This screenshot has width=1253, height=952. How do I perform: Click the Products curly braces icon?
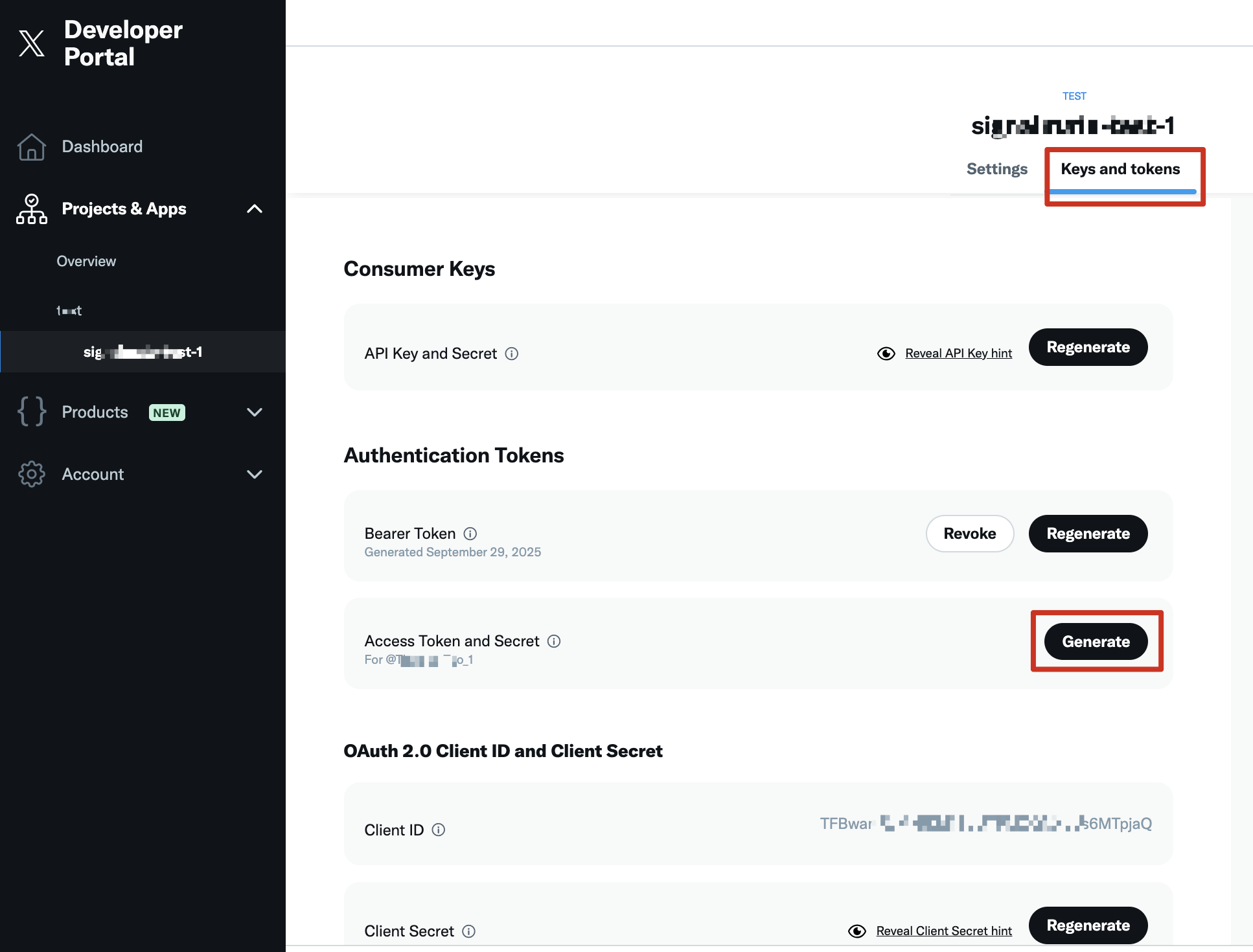[x=31, y=412]
